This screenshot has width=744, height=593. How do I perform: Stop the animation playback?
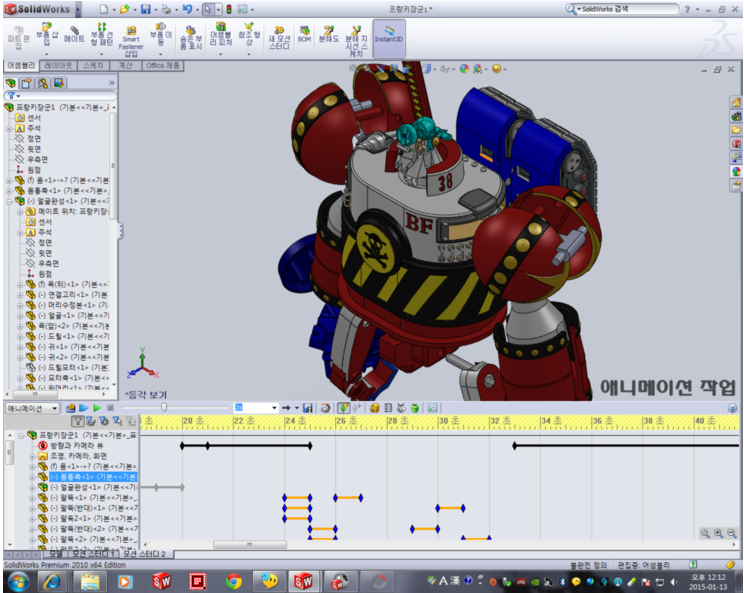pos(110,408)
